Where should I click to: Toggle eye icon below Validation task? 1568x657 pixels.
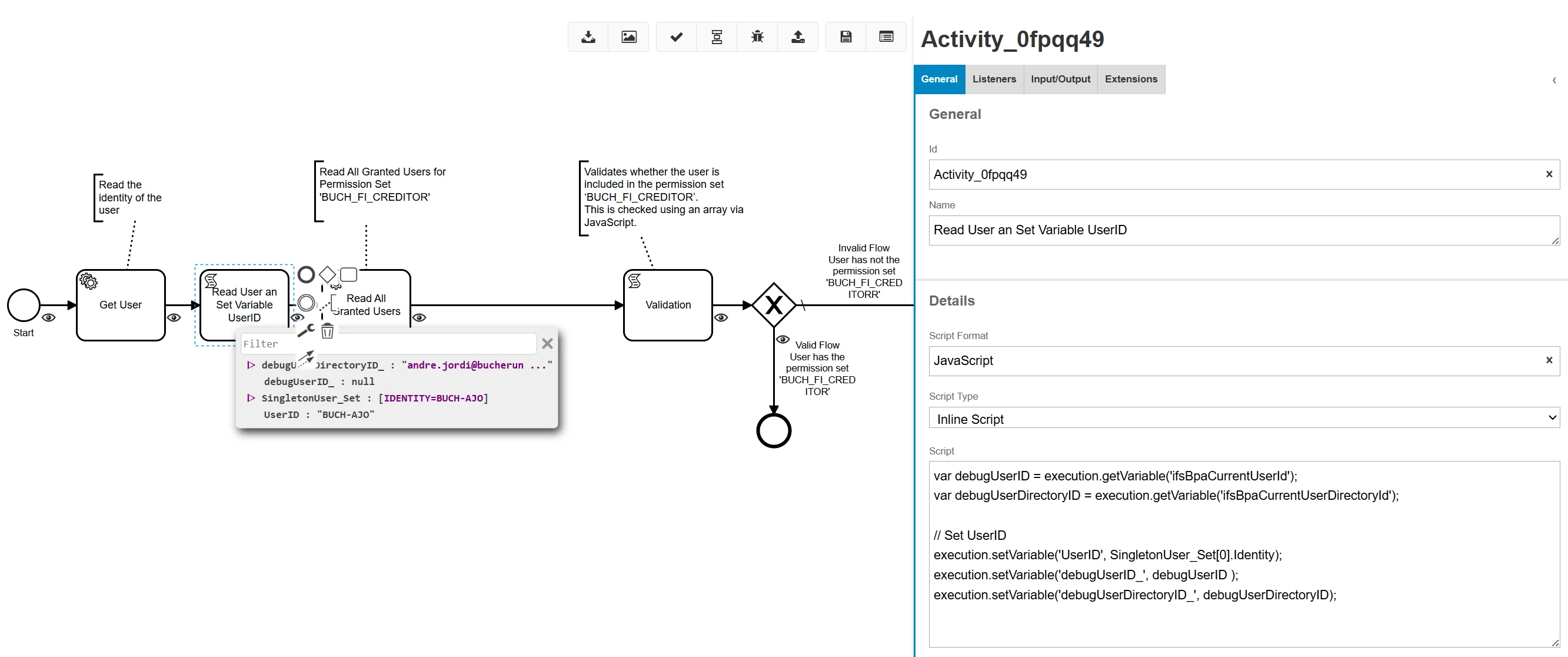721,318
